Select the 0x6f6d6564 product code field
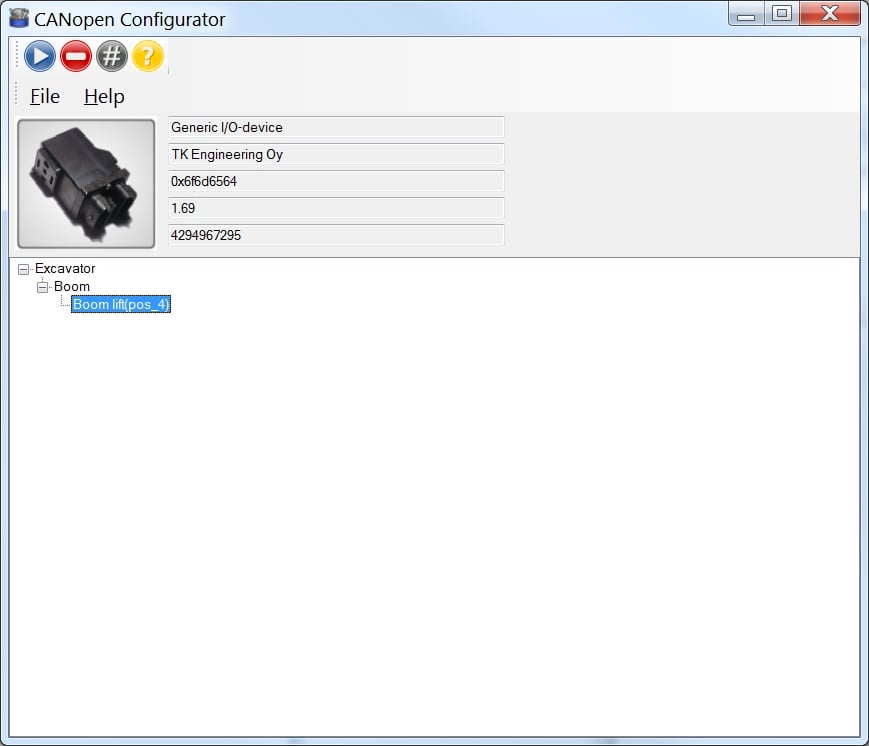The width and height of the screenshot is (869, 746). click(x=334, y=181)
